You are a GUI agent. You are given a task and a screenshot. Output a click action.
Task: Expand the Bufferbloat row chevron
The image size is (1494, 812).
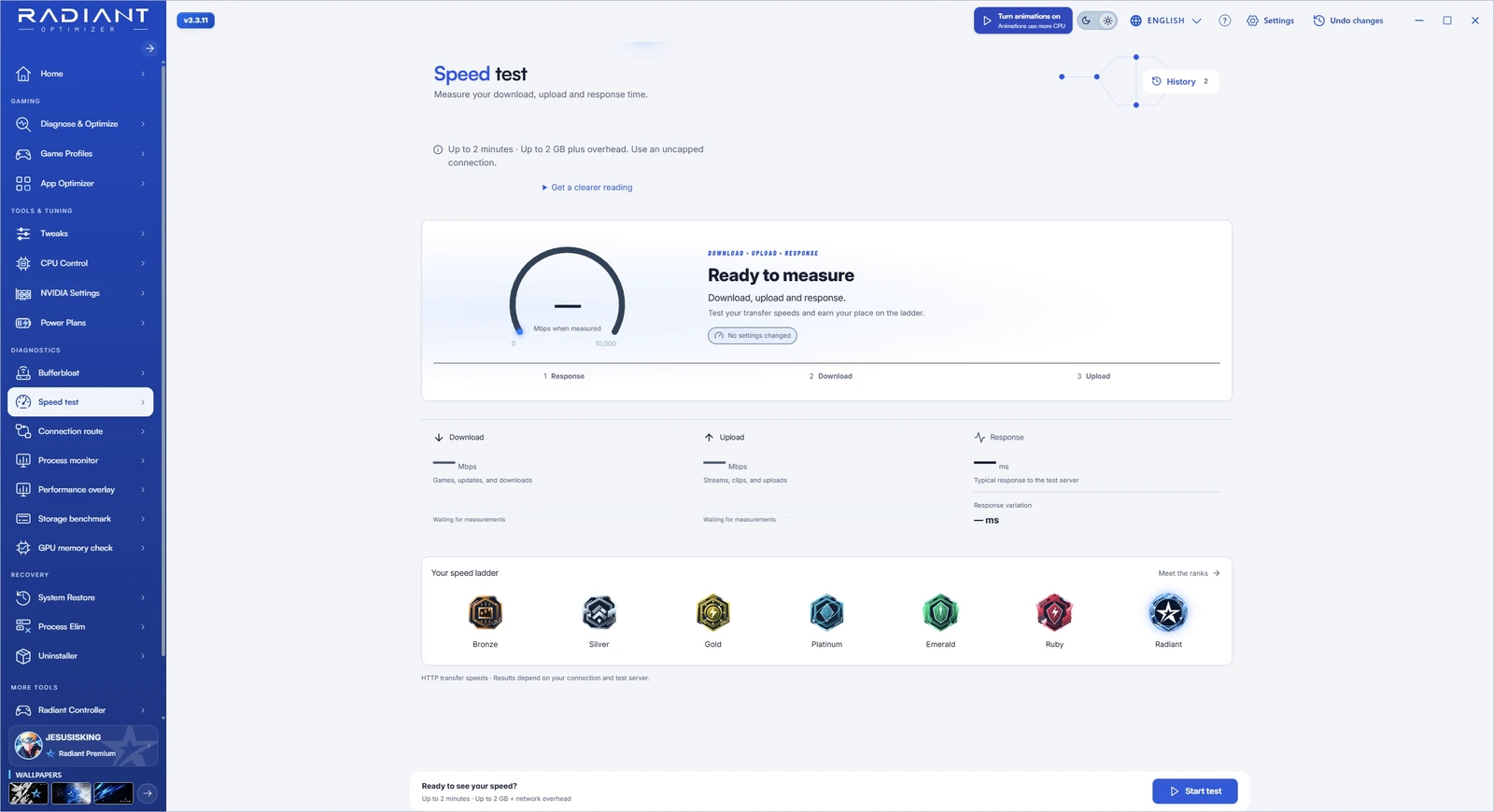(143, 373)
